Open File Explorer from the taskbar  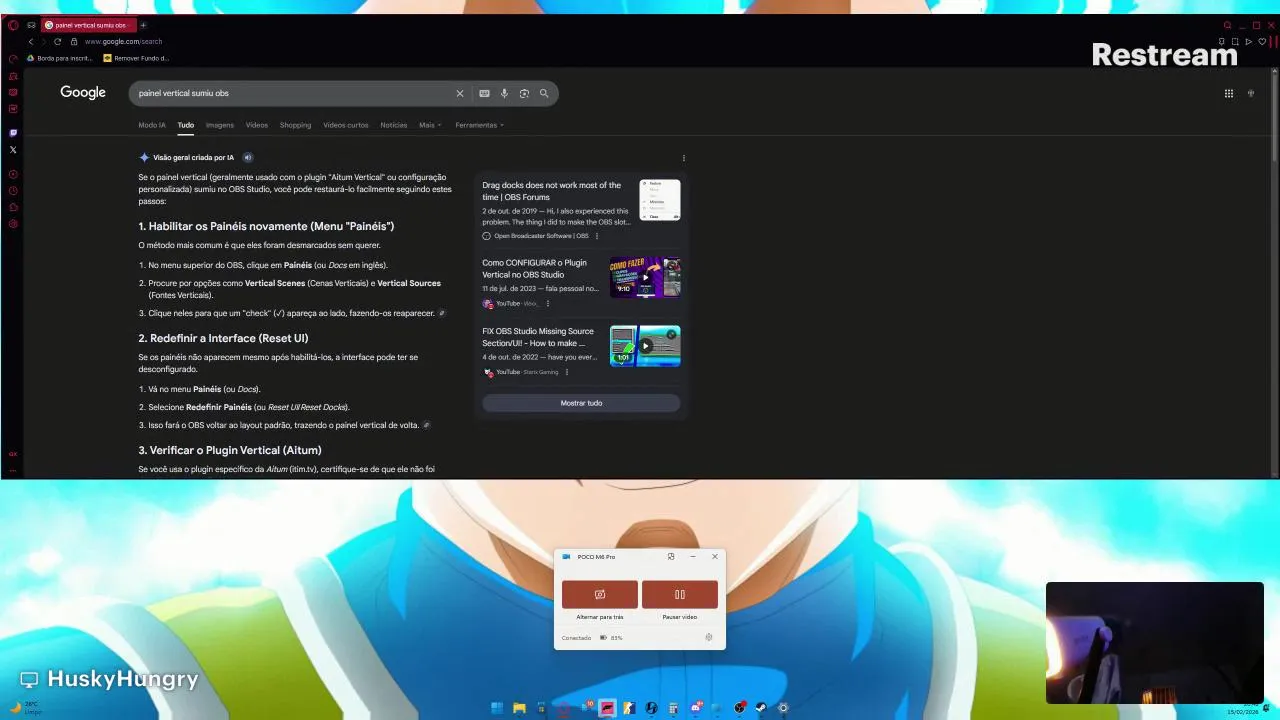tap(519, 708)
